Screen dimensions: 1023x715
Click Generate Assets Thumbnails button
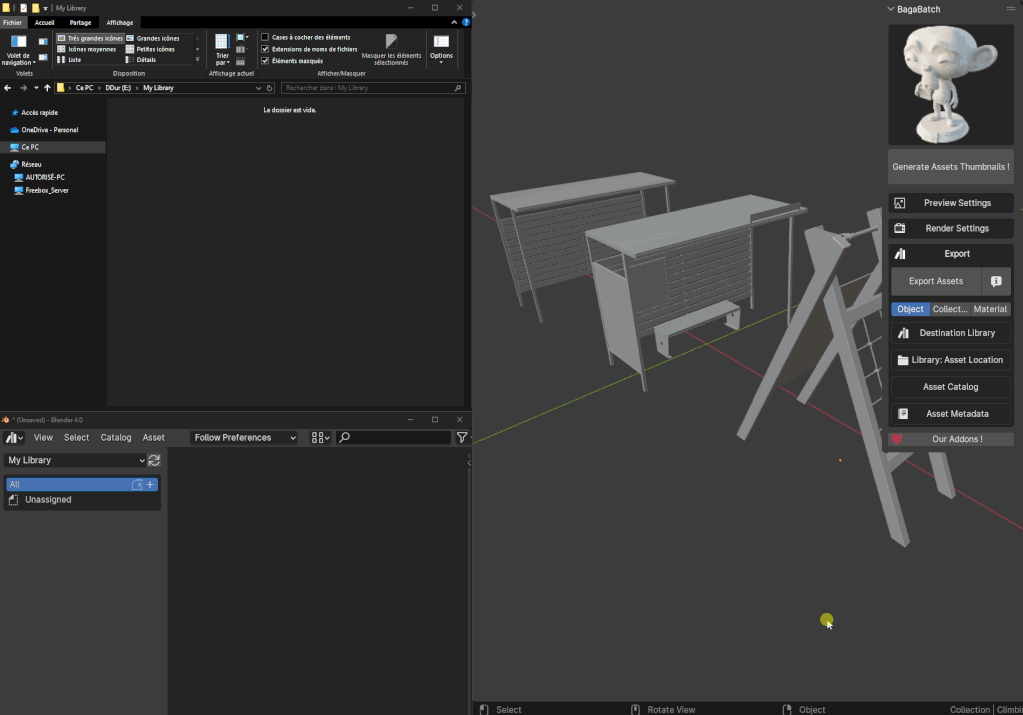click(951, 167)
